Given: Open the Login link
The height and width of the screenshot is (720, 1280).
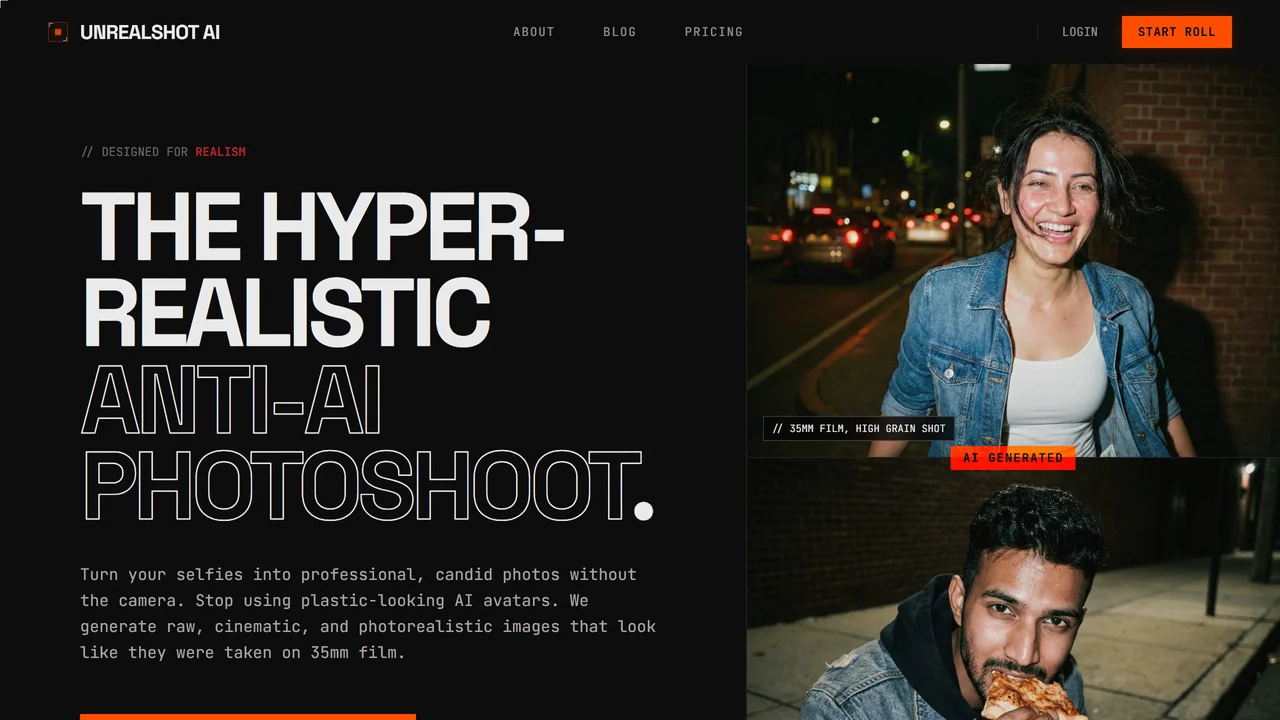Looking at the screenshot, I should tap(1080, 32).
